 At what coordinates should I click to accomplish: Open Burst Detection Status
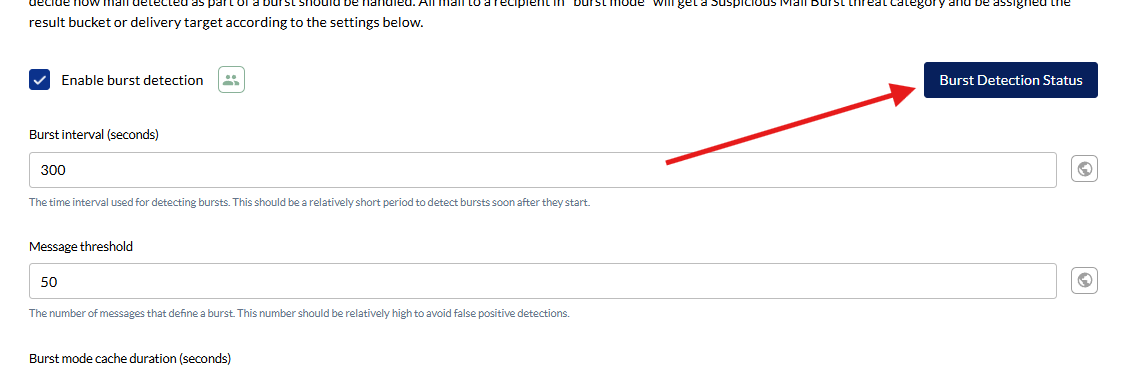(x=1010, y=80)
